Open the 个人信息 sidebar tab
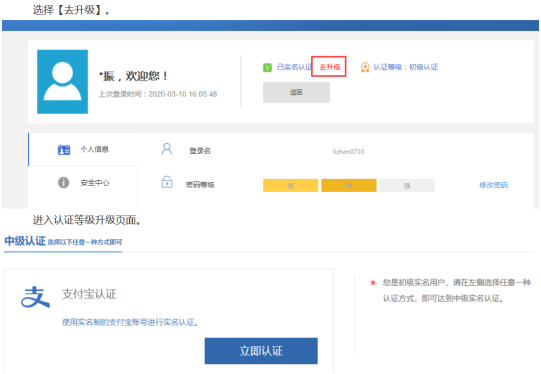 [x=83, y=149]
